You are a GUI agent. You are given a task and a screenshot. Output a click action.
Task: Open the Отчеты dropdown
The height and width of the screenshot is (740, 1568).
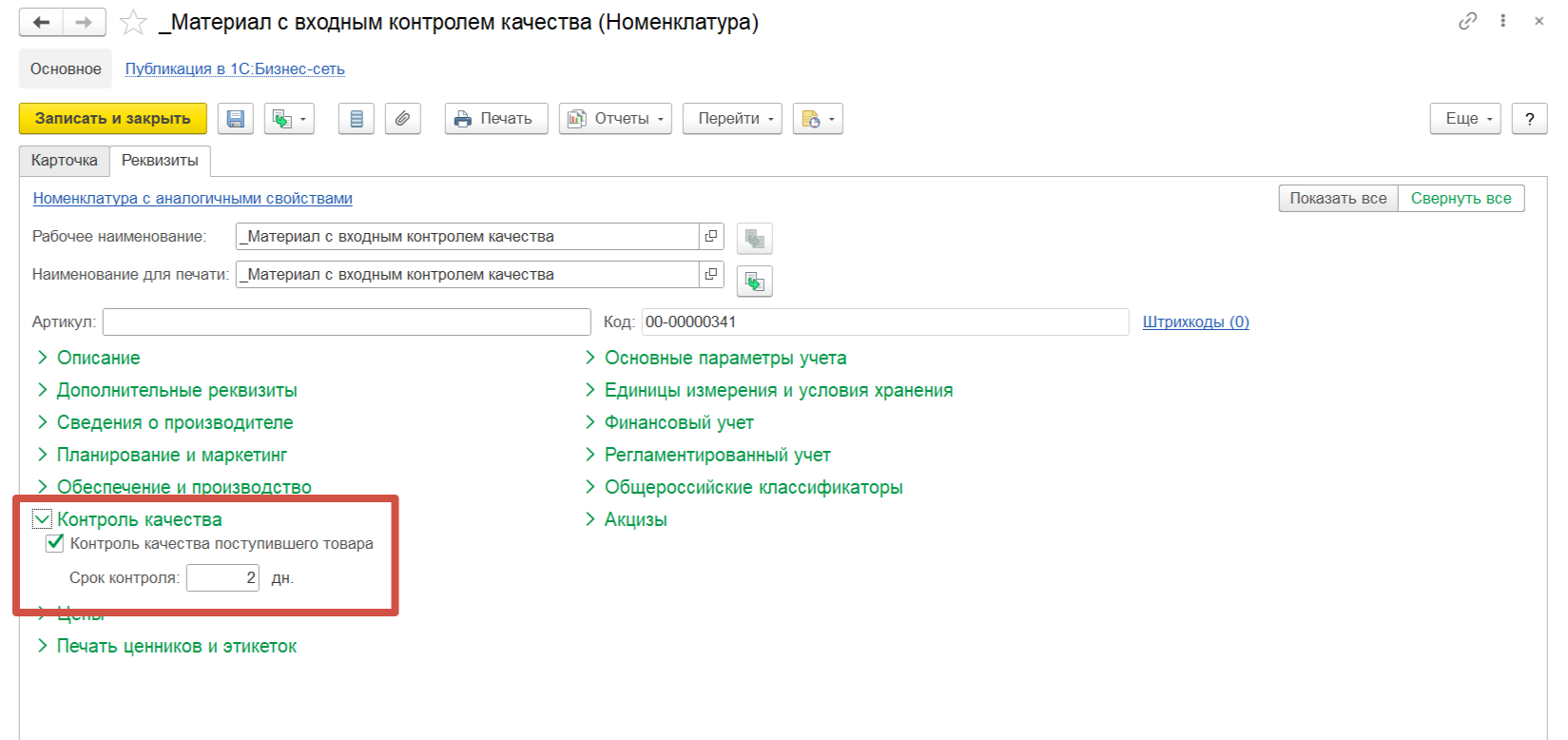tap(615, 119)
